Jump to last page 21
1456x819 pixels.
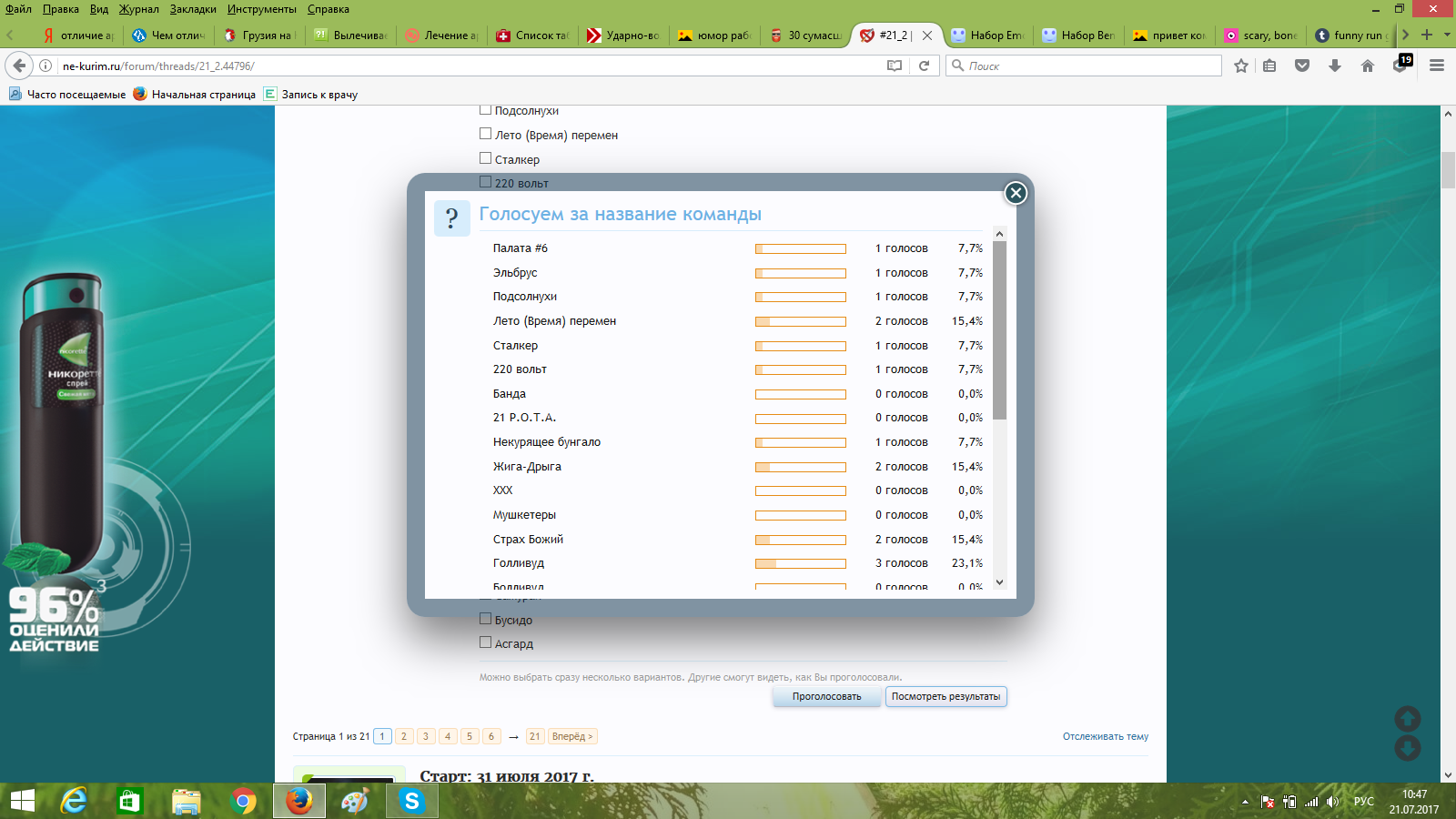coord(535,736)
